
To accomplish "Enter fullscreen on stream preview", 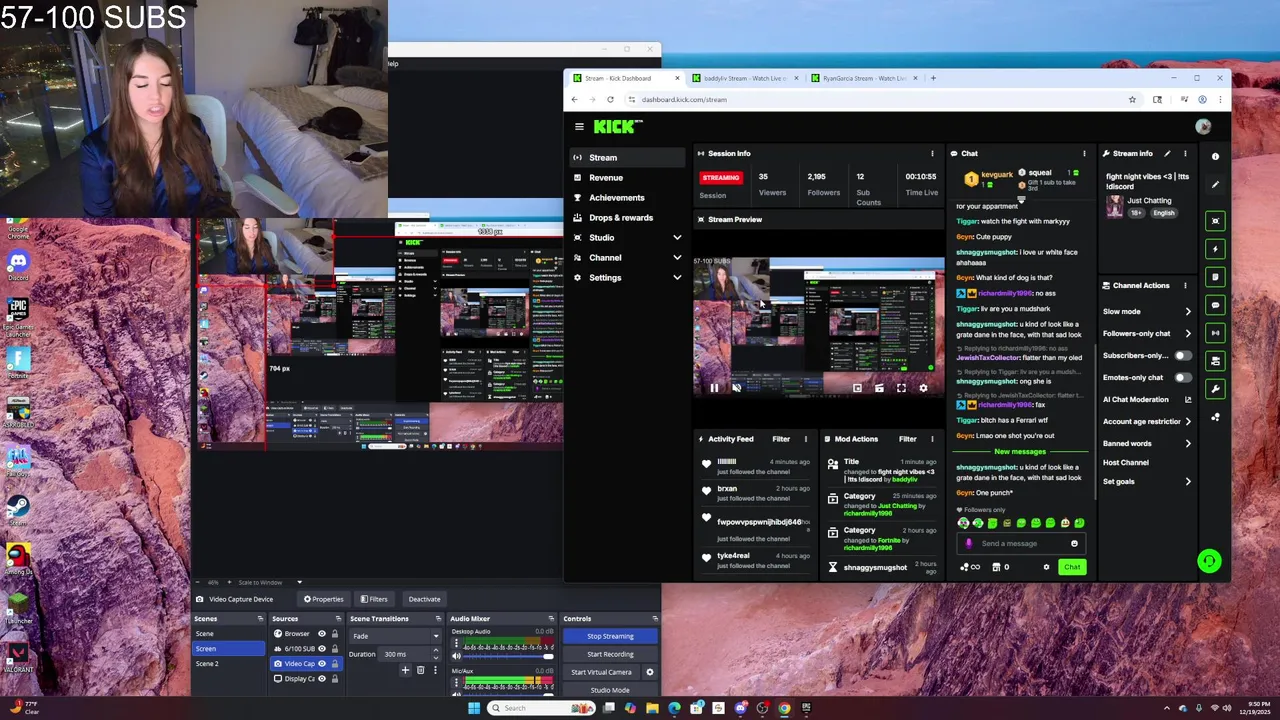I will (901, 388).
